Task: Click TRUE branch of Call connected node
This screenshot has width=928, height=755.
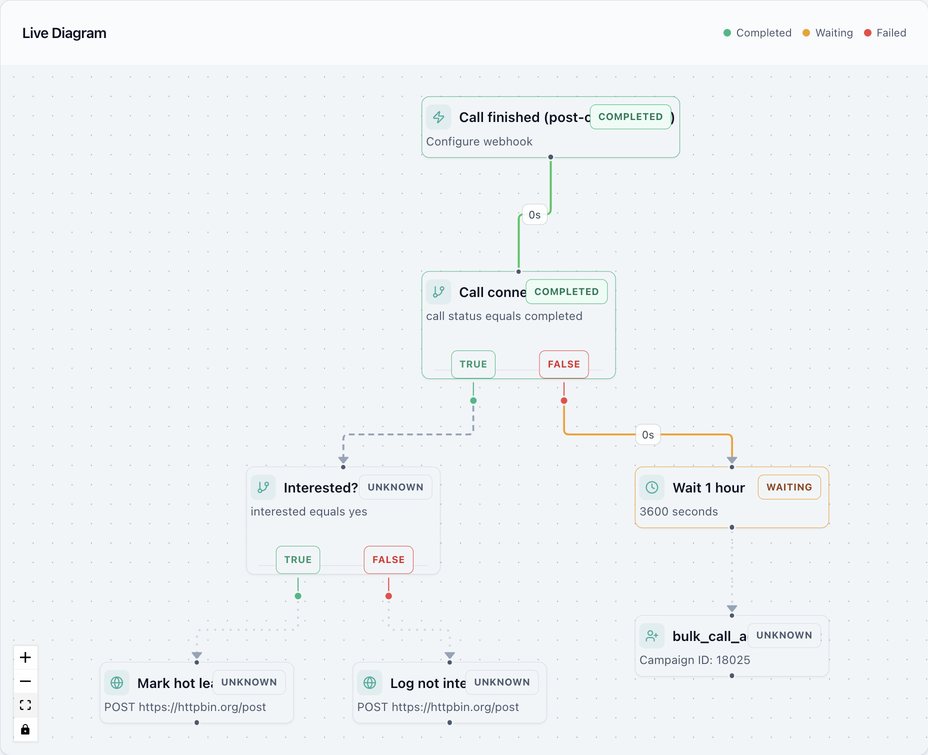Action: pos(473,364)
